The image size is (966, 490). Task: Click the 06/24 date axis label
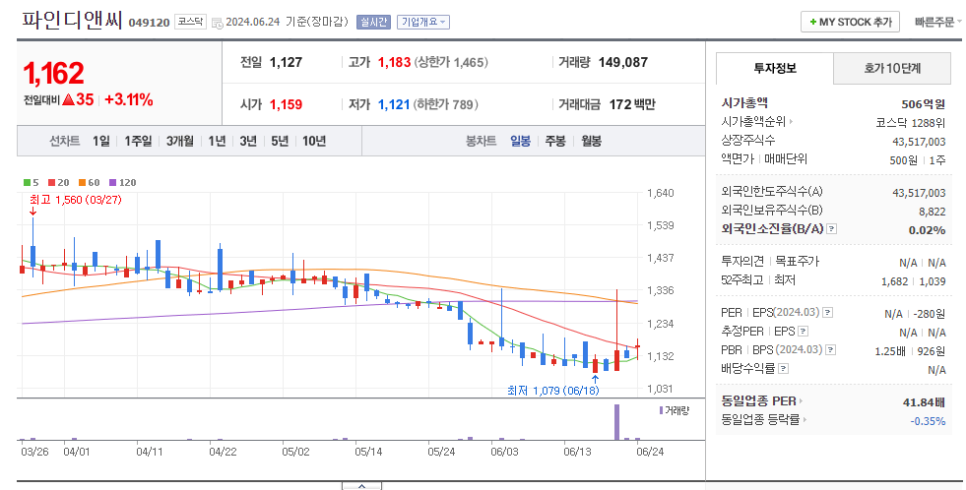click(x=650, y=452)
